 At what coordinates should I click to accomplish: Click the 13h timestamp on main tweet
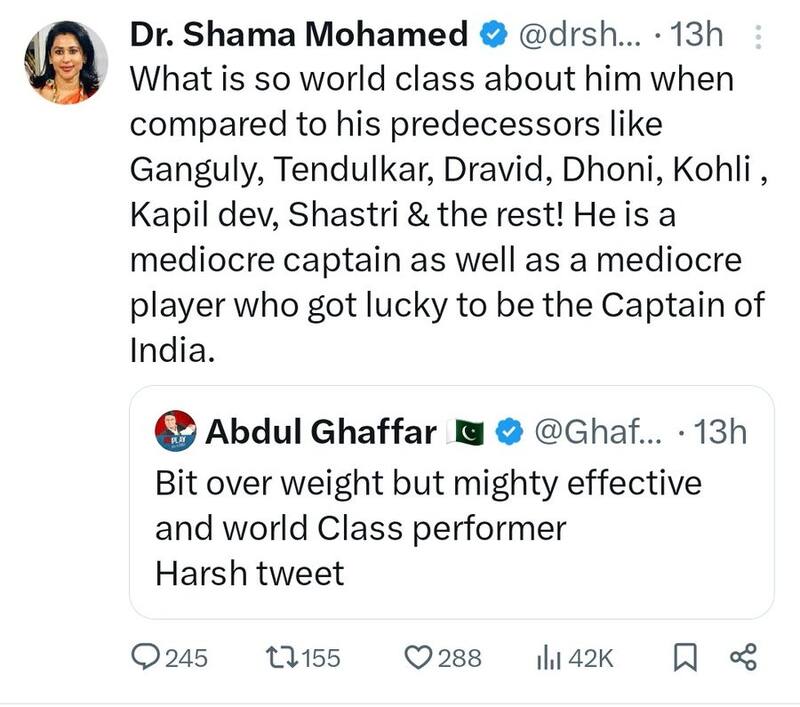[x=698, y=35]
